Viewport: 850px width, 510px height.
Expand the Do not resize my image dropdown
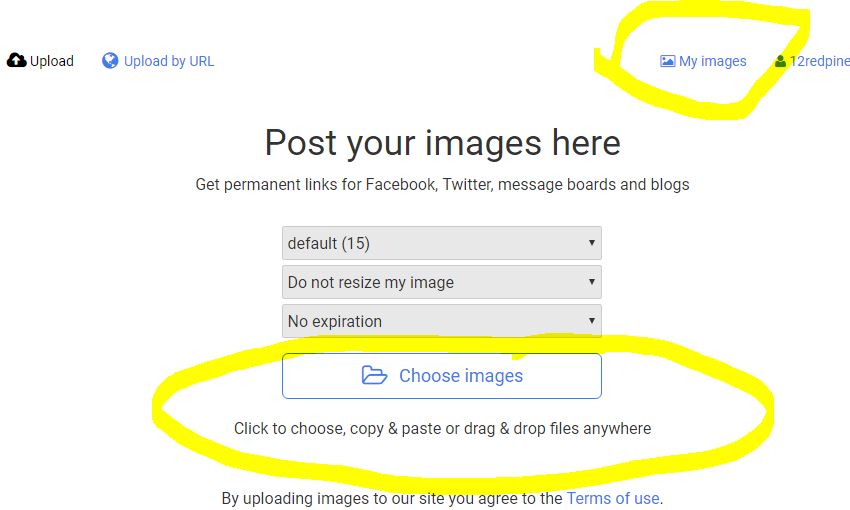(442, 282)
